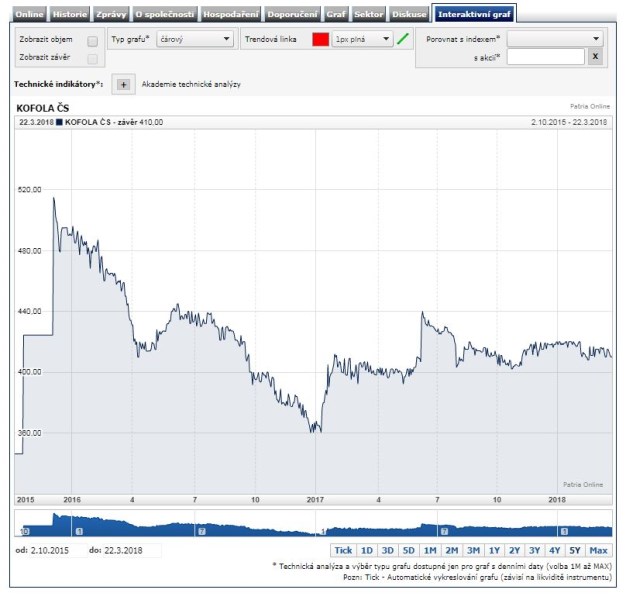Switch to the Historie tab
Image resolution: width=626 pixels, height=600 pixels.
click(70, 15)
